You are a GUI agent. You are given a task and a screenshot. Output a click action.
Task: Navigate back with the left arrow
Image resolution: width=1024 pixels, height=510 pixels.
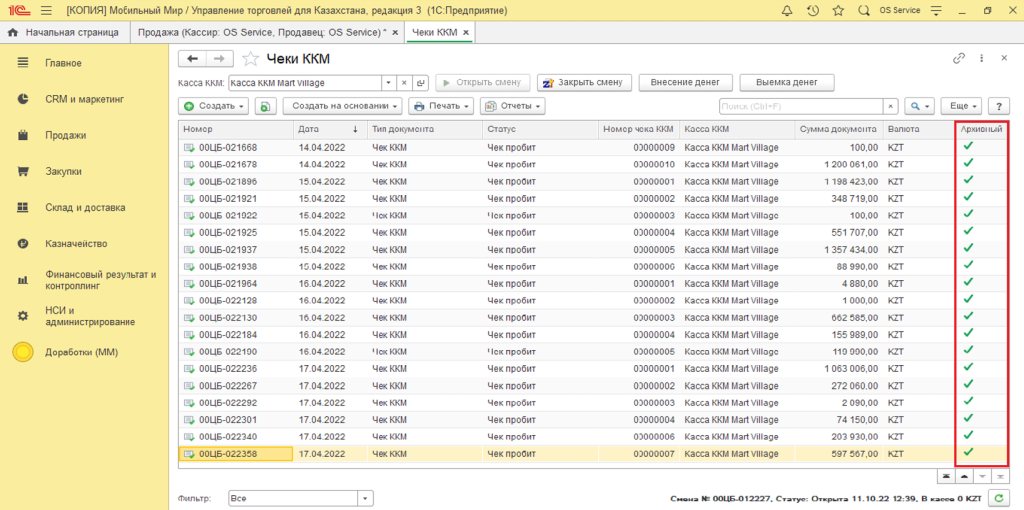coord(192,59)
